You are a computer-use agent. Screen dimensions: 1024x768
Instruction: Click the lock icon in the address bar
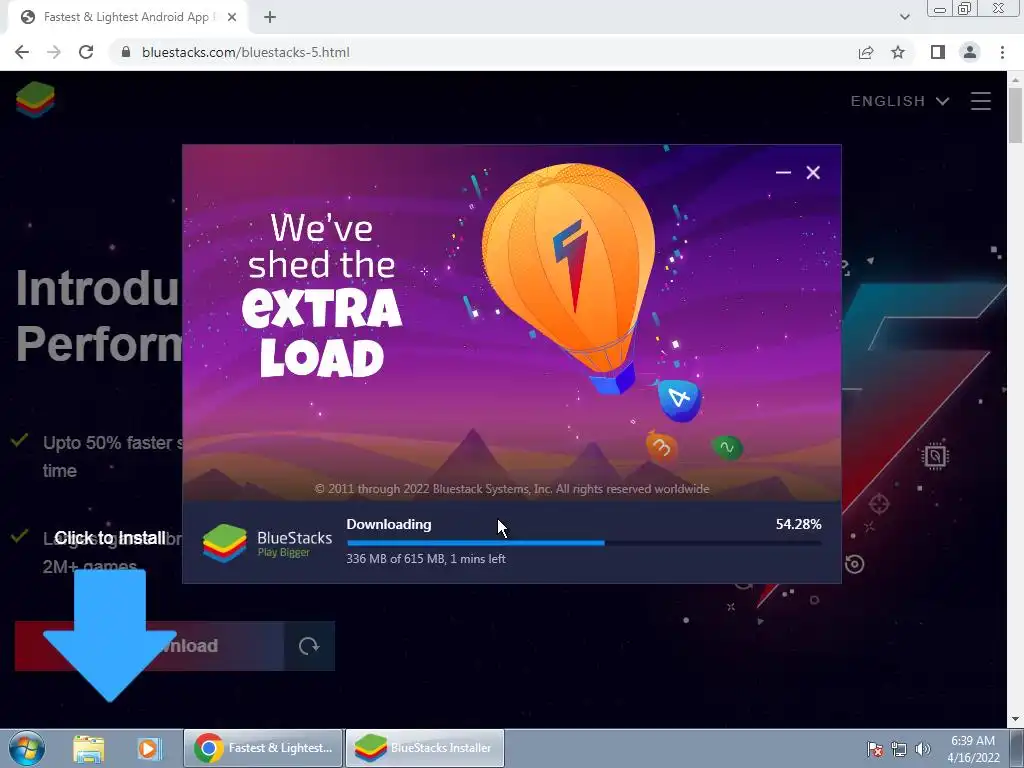tap(126, 52)
